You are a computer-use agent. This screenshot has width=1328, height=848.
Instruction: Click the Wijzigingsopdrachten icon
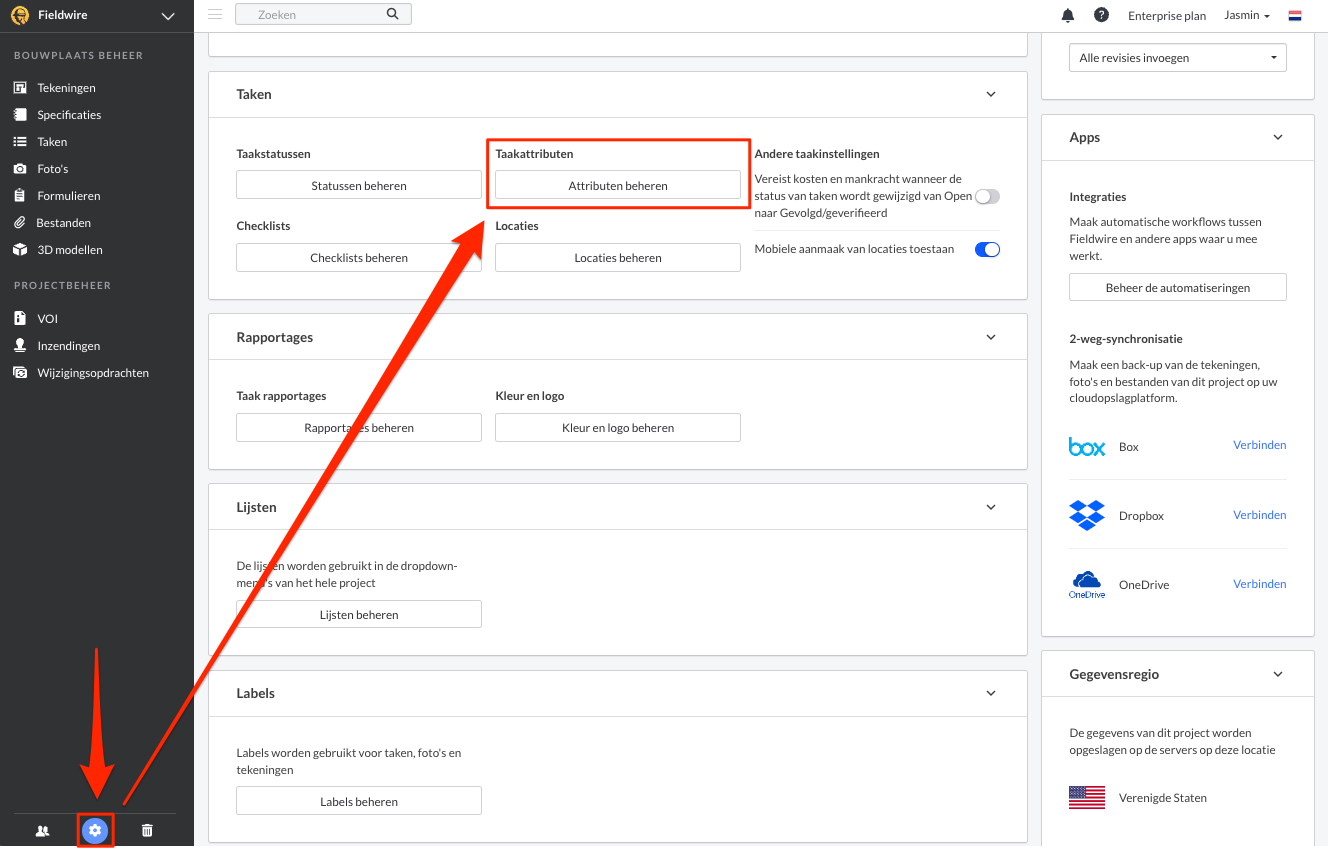point(19,373)
